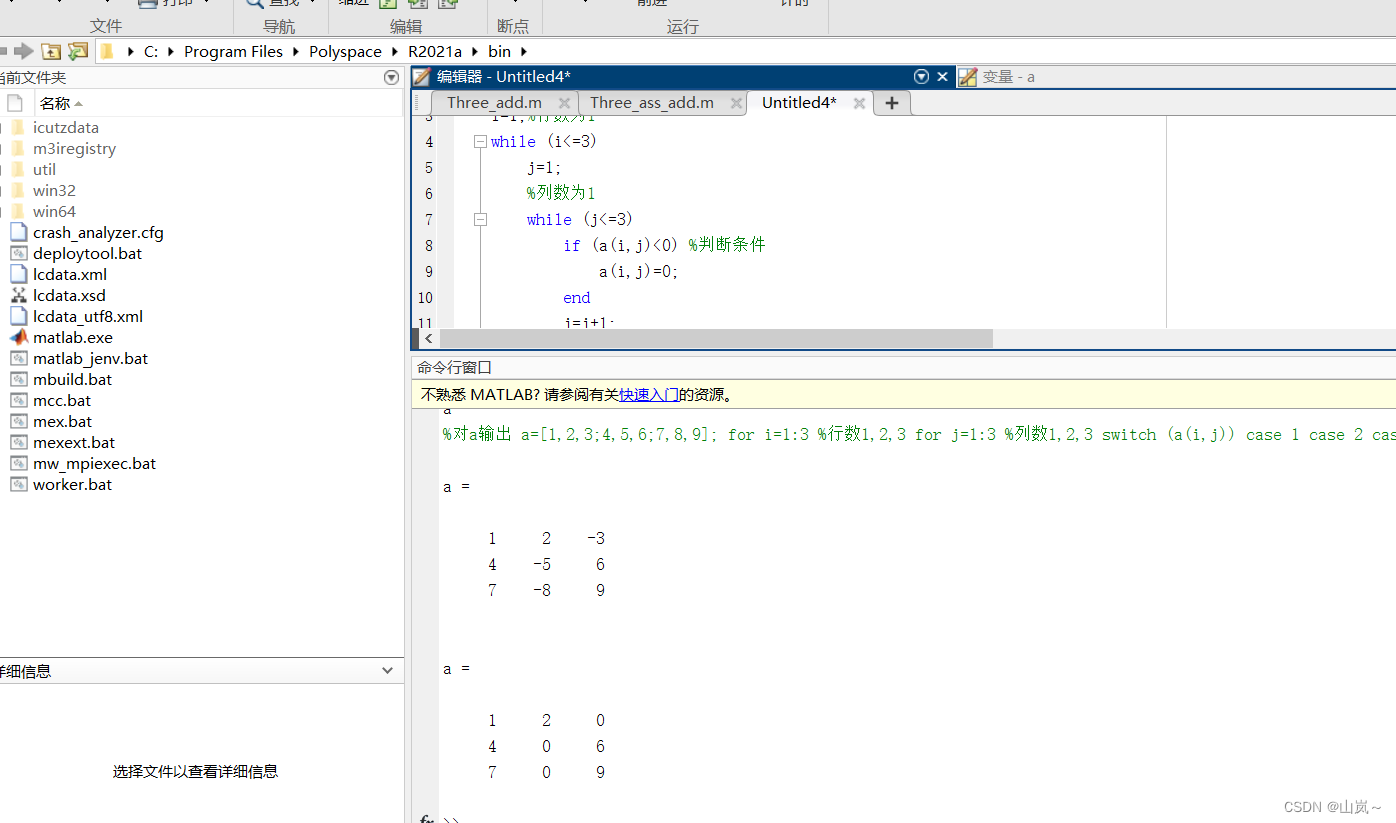1396x823 pixels.
Task: Switch to the Three_add.m tab
Action: 494,103
